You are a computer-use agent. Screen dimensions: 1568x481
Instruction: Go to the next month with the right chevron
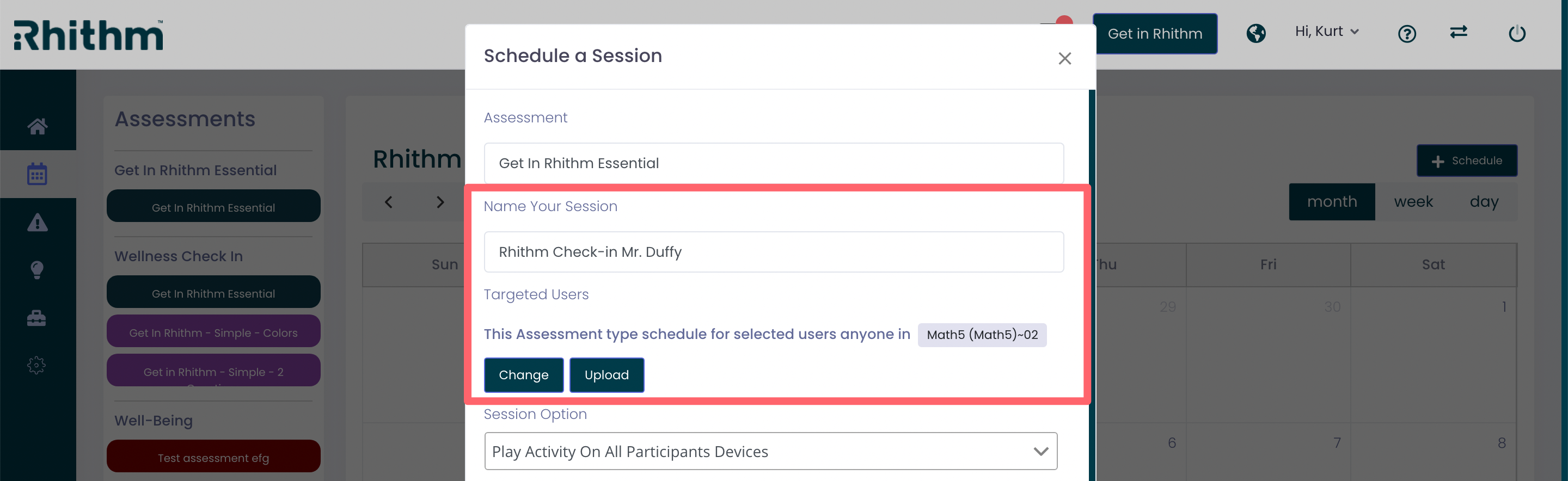pos(440,202)
